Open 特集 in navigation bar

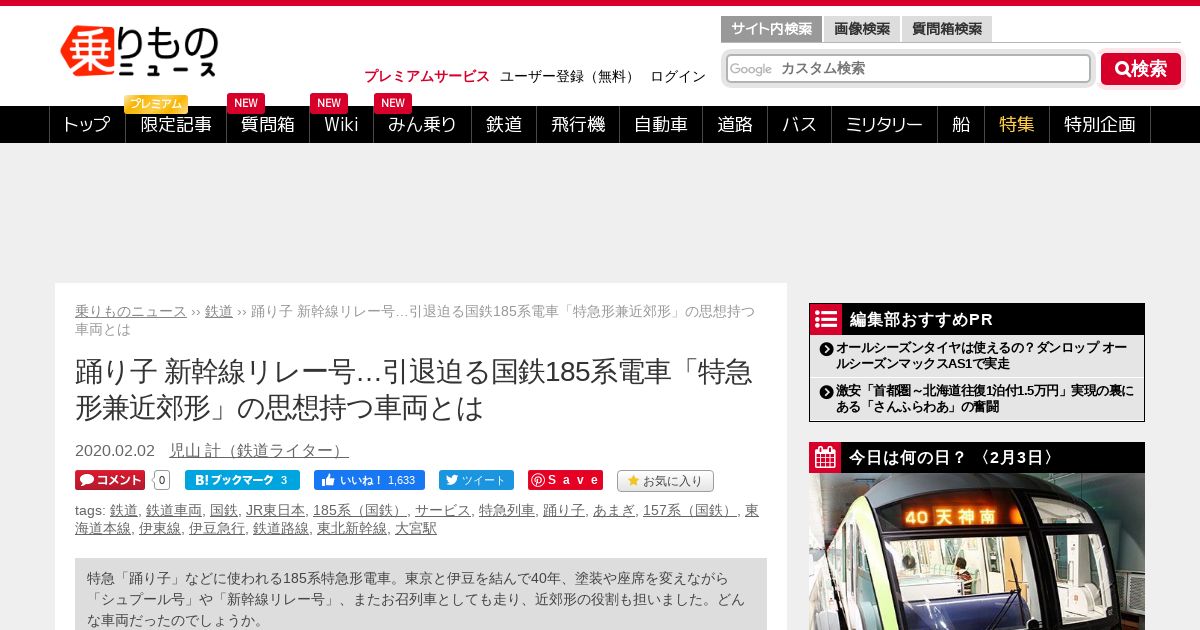pyautogui.click(x=1017, y=124)
